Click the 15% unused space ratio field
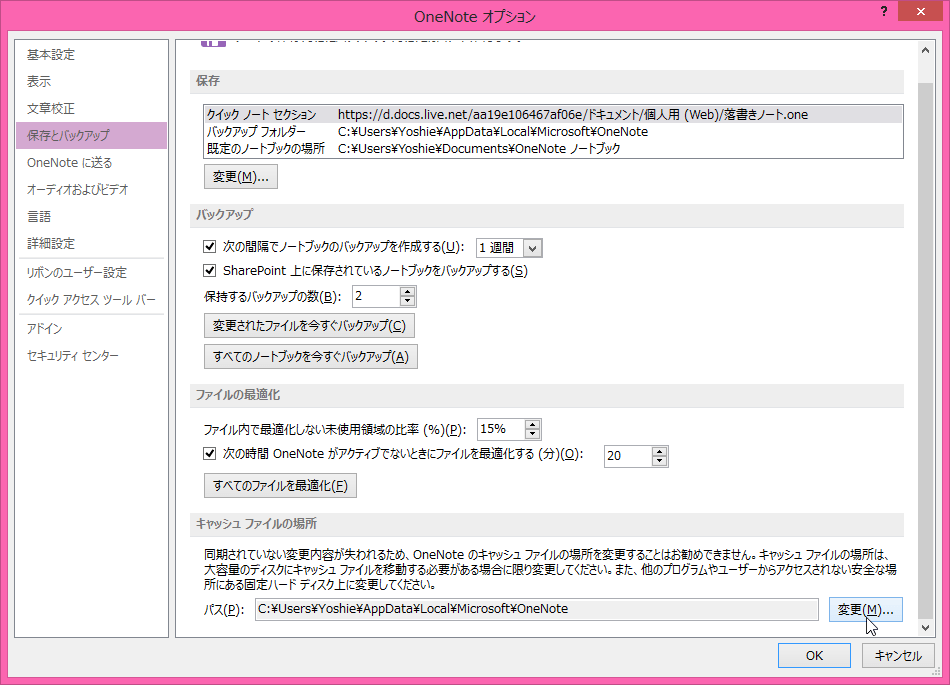 pos(501,429)
